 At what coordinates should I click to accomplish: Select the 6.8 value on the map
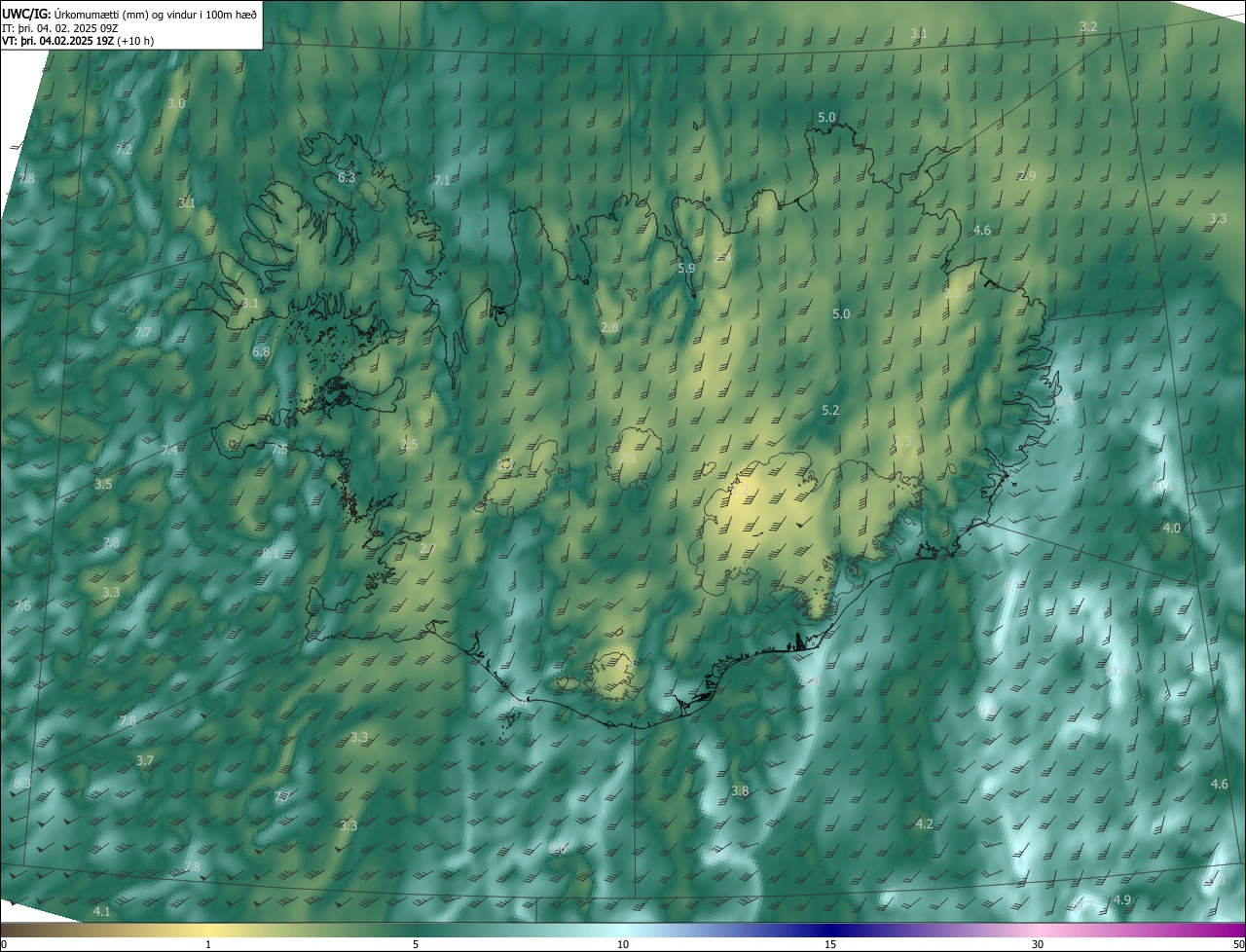(261, 351)
